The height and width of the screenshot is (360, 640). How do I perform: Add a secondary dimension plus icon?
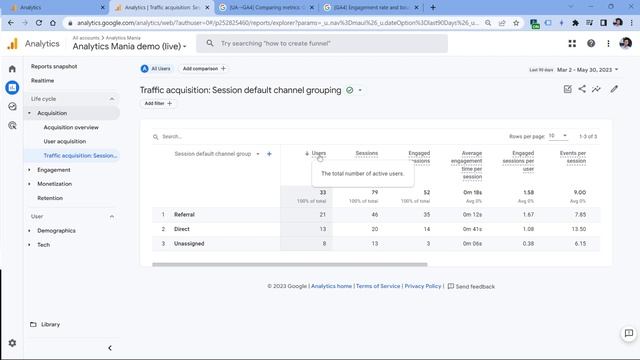coord(269,154)
